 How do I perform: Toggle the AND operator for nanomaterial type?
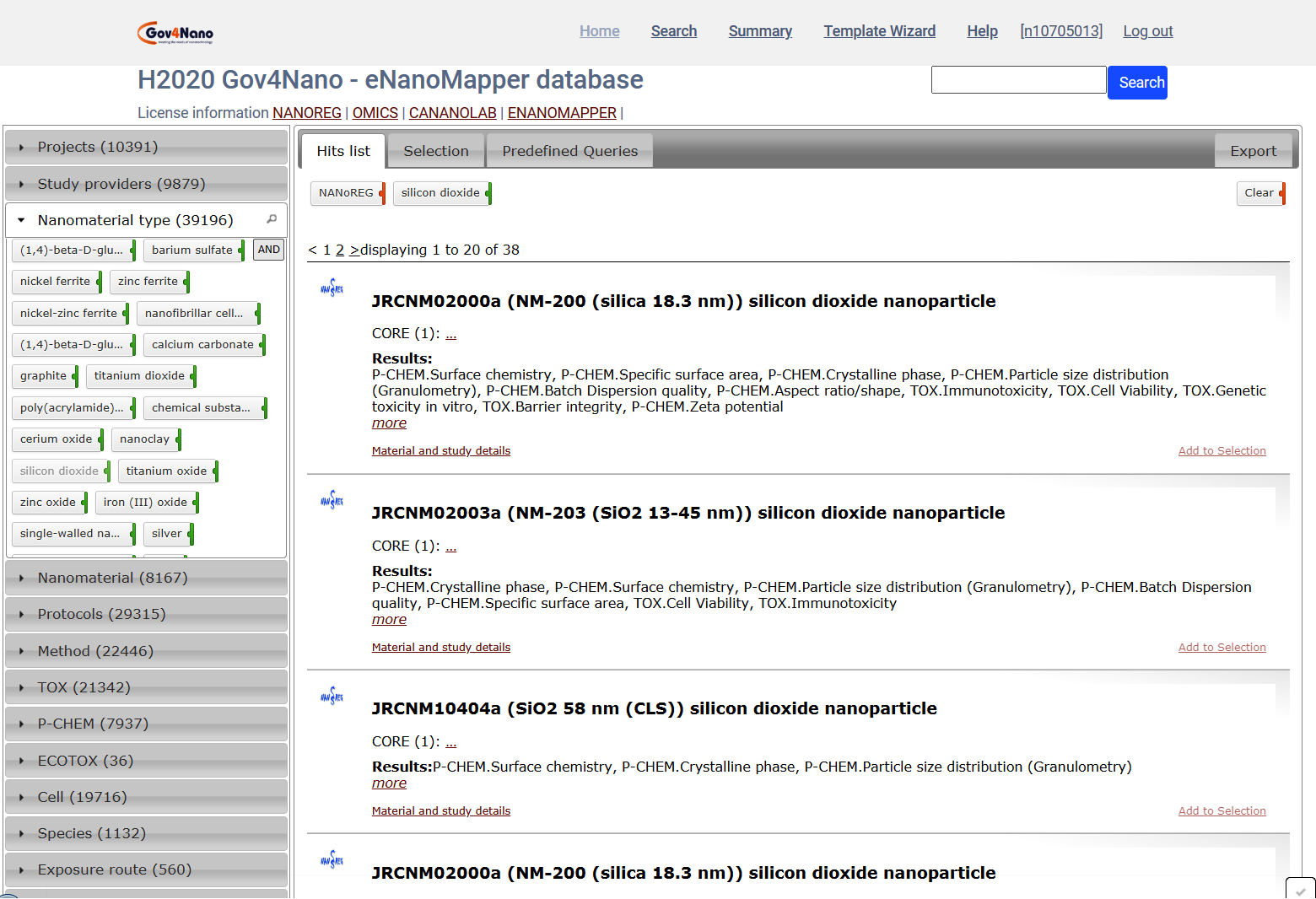[x=268, y=250]
